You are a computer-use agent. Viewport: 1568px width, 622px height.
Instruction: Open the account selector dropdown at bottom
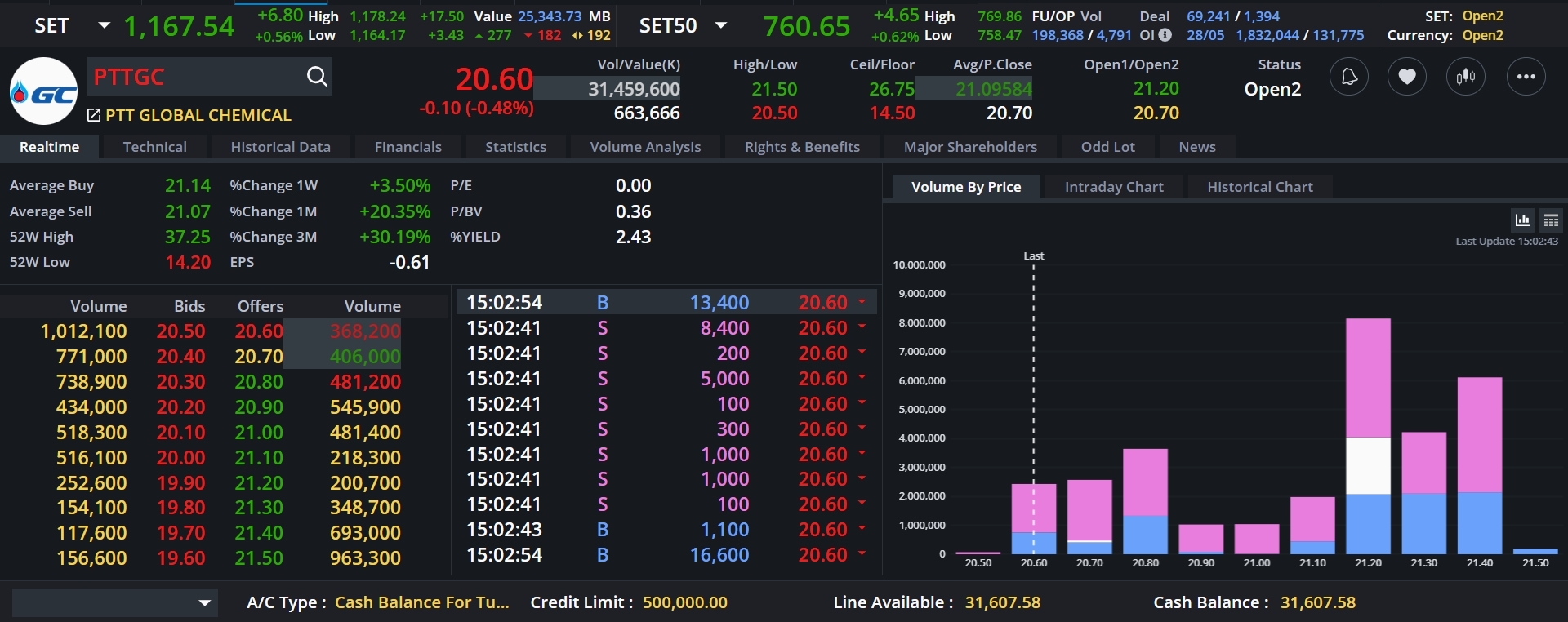click(115, 603)
